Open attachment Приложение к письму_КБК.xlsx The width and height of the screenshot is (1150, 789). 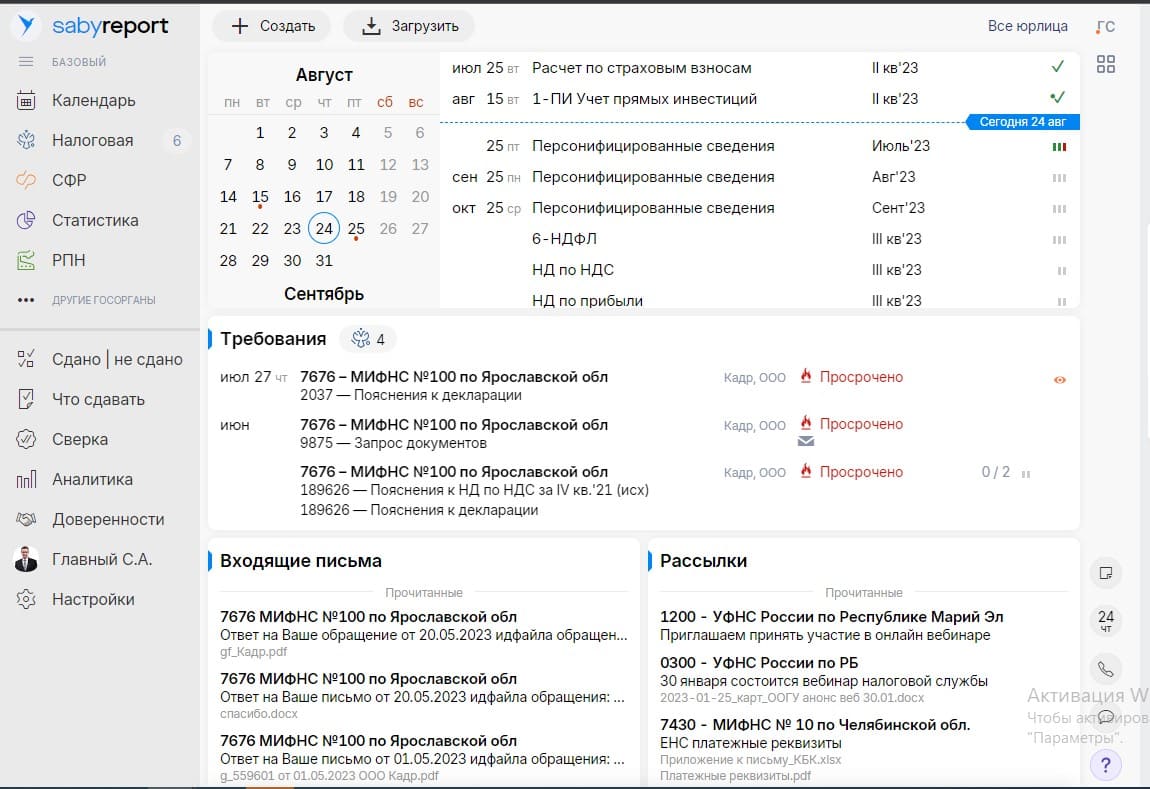[750, 760]
